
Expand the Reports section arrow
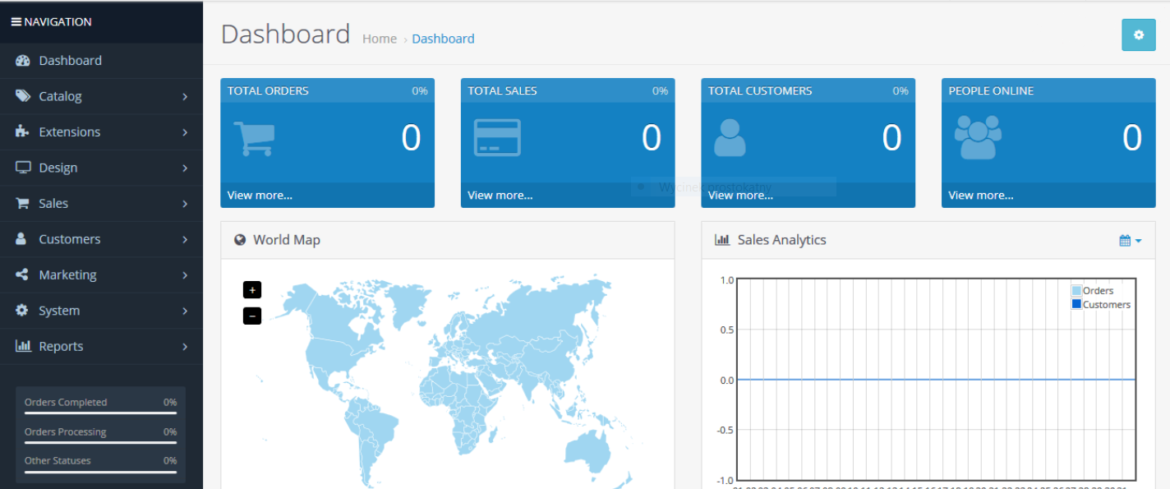click(185, 347)
